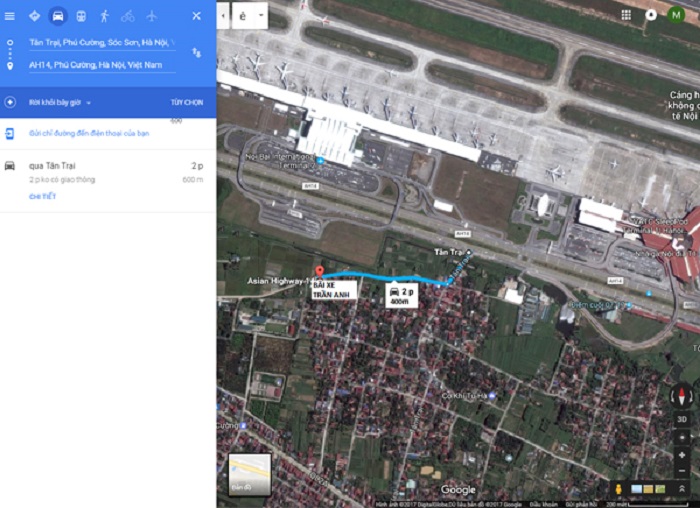Open the input language dropdown arrow
Image resolution: width=700 pixels, height=508 pixels.
tap(261, 16)
